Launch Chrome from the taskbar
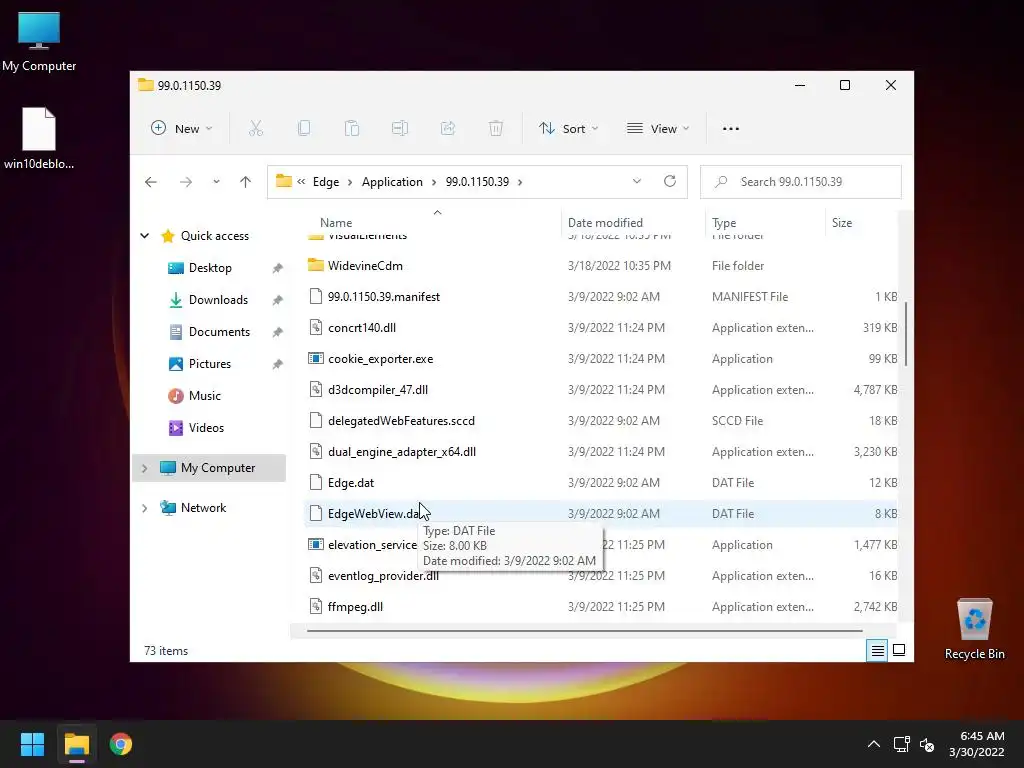The height and width of the screenshot is (768, 1024). 121,744
